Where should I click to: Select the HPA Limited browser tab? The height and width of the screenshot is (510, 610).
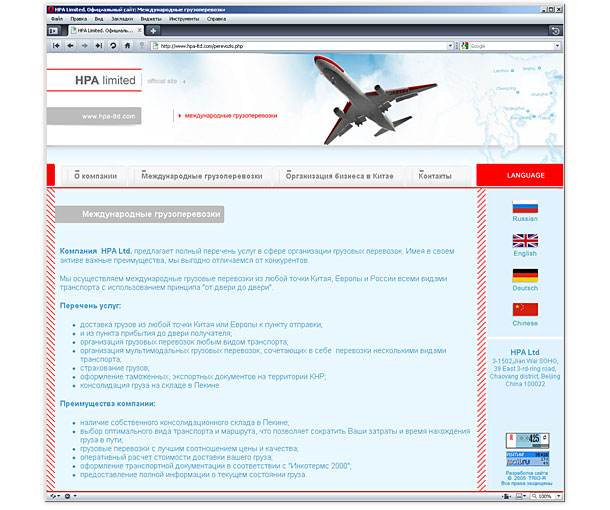point(106,30)
